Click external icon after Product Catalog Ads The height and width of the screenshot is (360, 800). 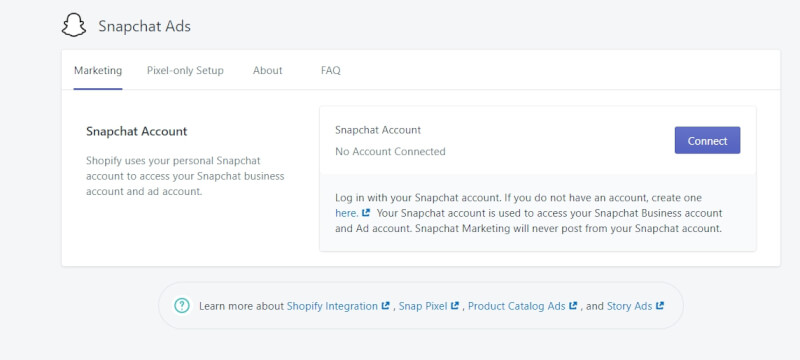click(x=573, y=305)
